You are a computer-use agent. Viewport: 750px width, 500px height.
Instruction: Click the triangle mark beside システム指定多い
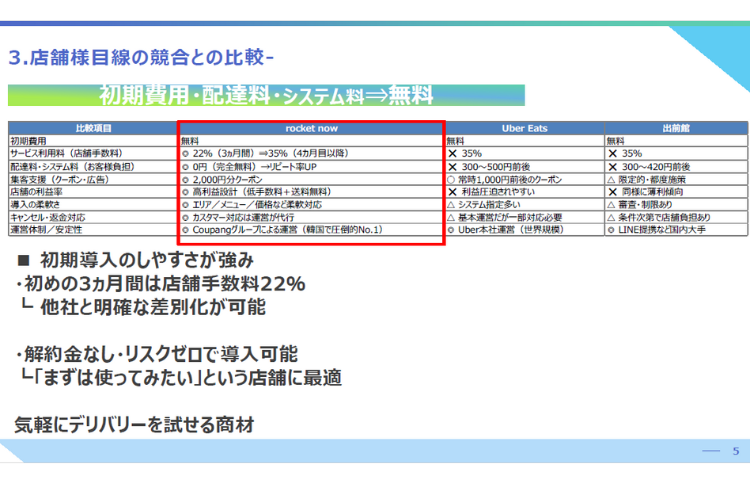[x=451, y=204]
